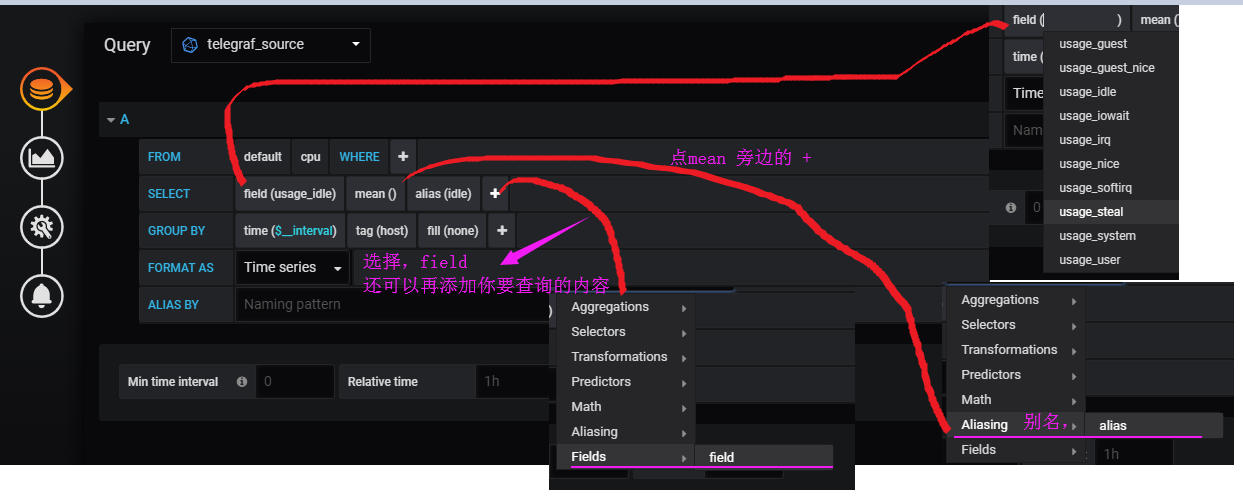The width and height of the screenshot is (1243, 503).
Task: Open the Alert bell icon
Action: tap(41, 295)
